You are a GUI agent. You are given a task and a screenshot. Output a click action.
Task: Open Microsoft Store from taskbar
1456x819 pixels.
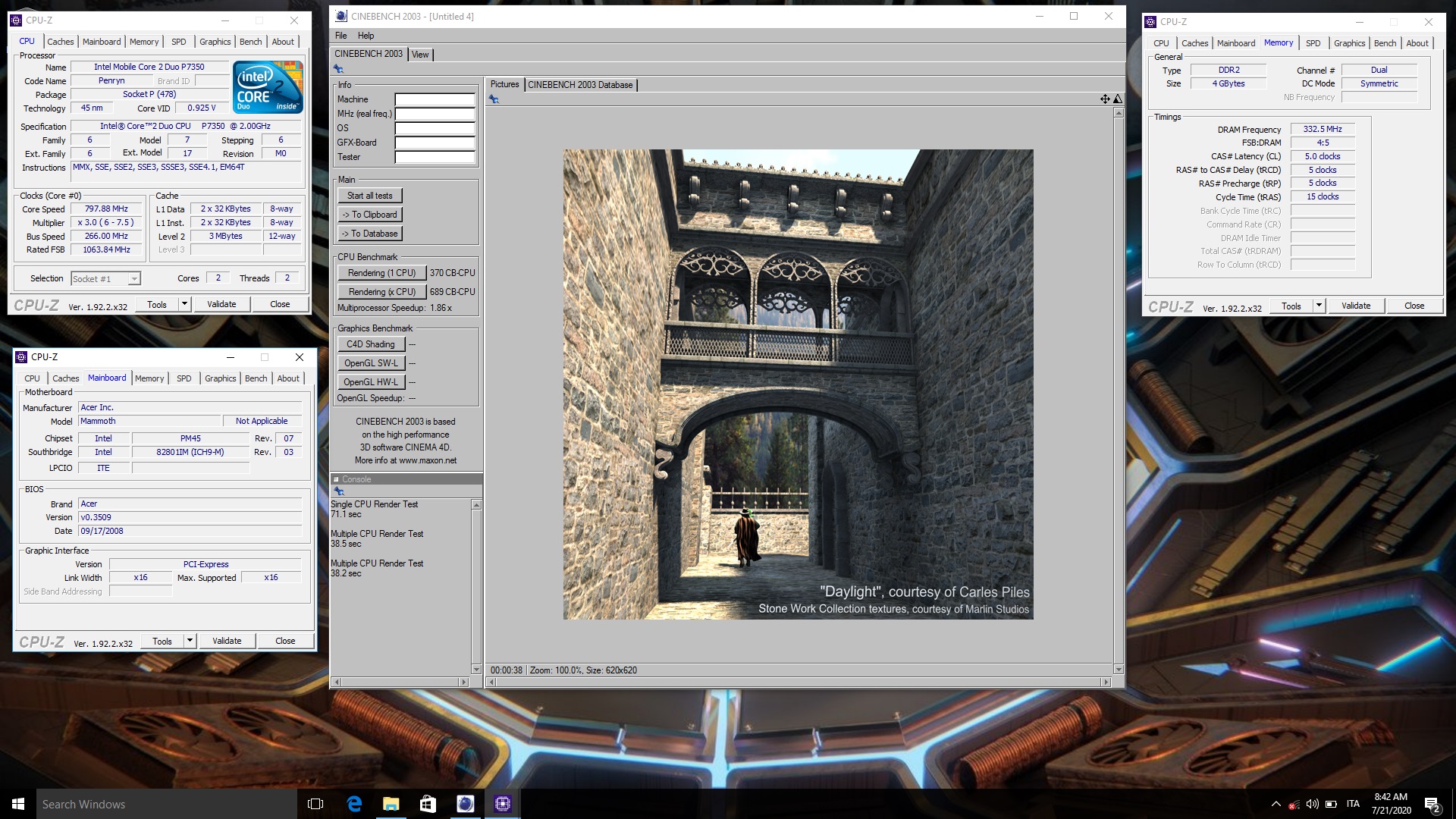point(428,804)
